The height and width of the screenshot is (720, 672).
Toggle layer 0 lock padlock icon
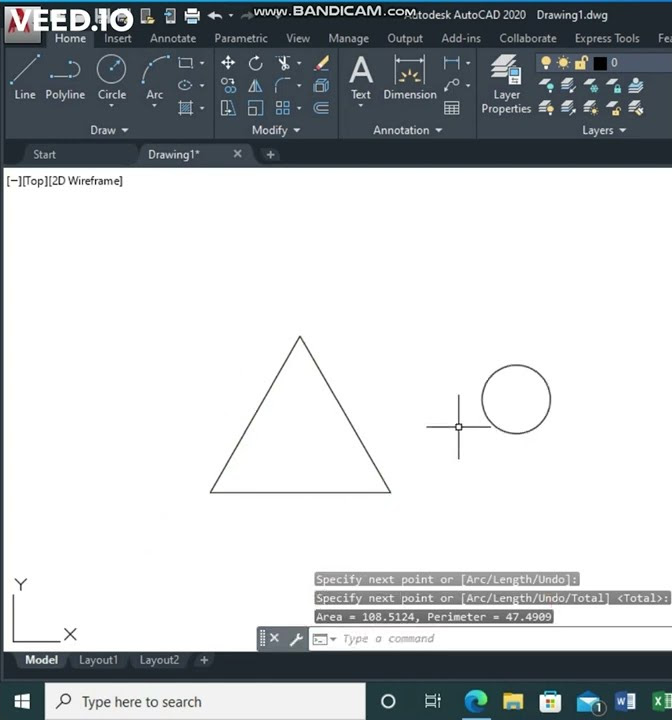point(581,62)
